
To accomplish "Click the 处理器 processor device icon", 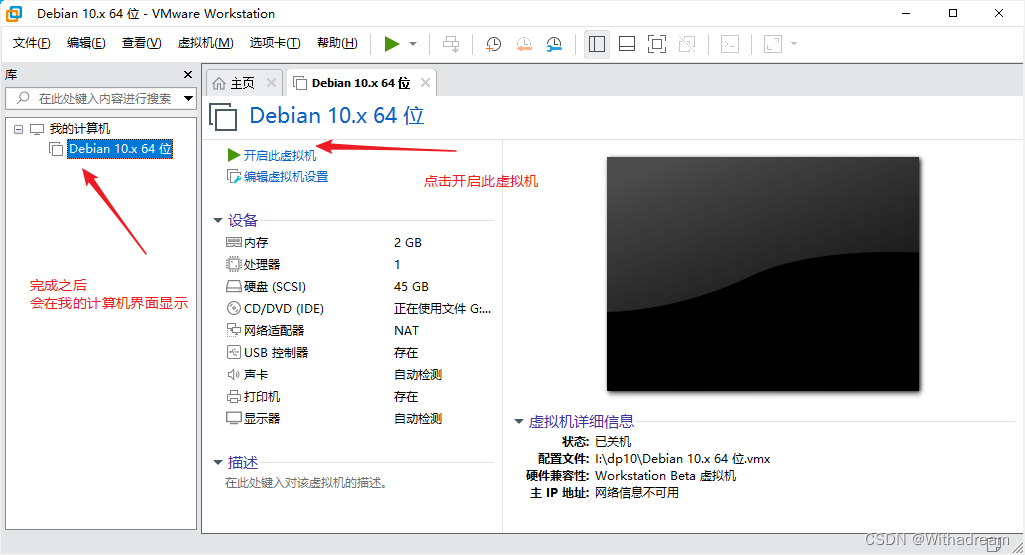I will pyautogui.click(x=233, y=264).
